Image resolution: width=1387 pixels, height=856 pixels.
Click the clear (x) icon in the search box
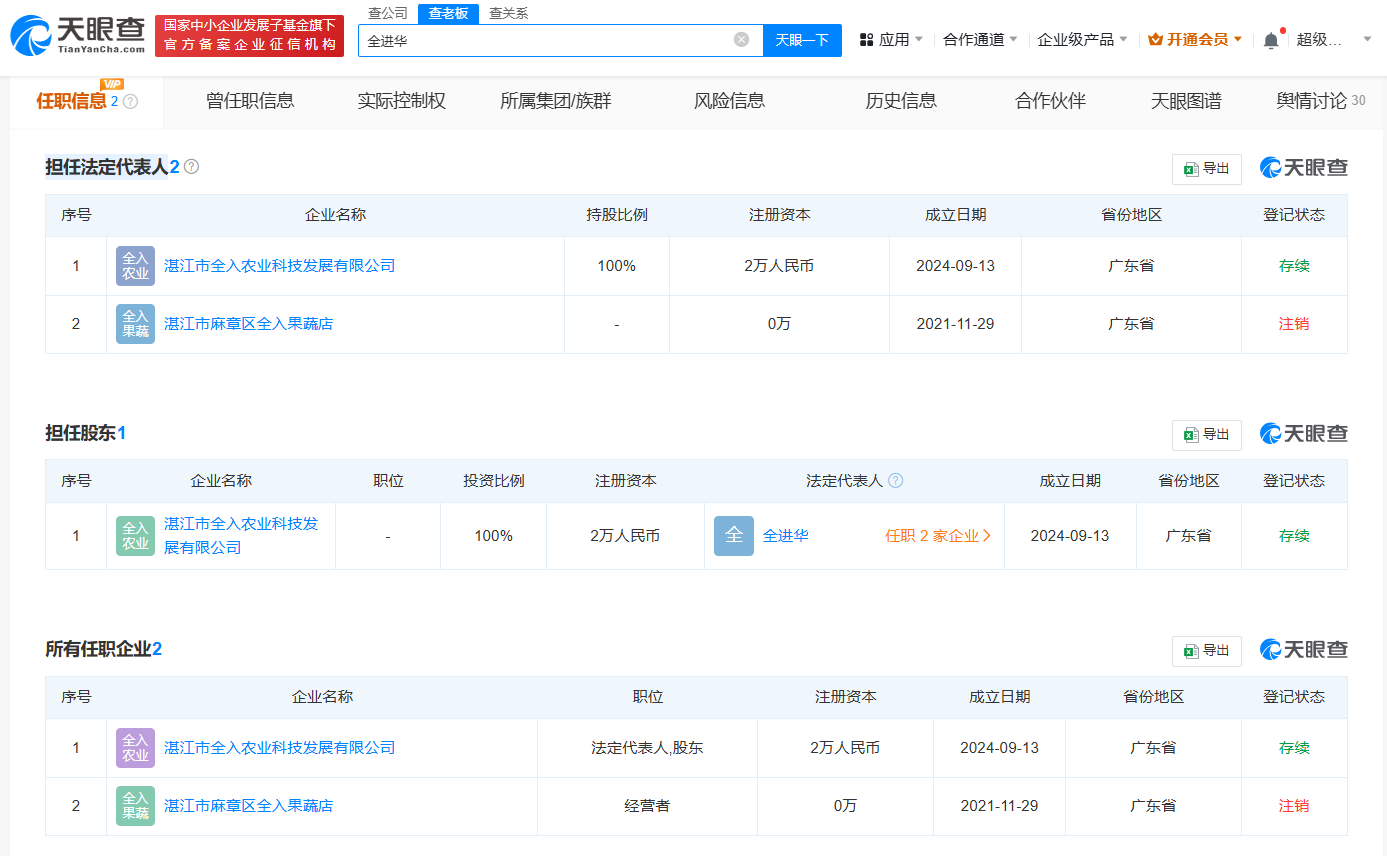[x=740, y=40]
